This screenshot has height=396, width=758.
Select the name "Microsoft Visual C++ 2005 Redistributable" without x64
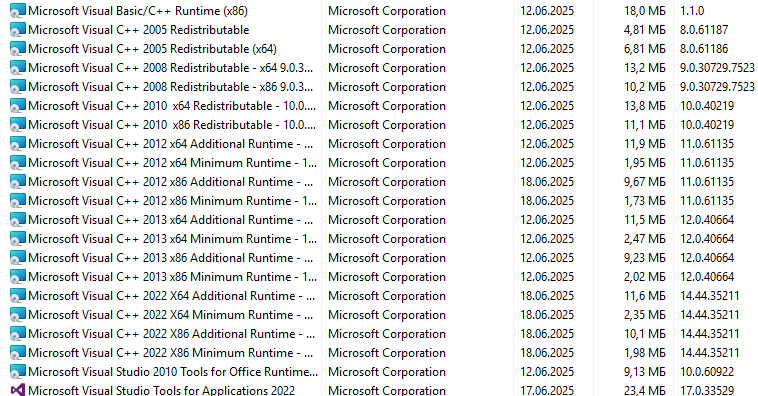pos(139,30)
